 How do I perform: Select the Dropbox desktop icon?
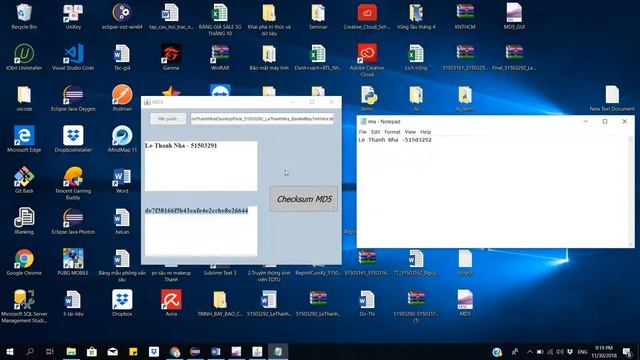click(x=122, y=303)
